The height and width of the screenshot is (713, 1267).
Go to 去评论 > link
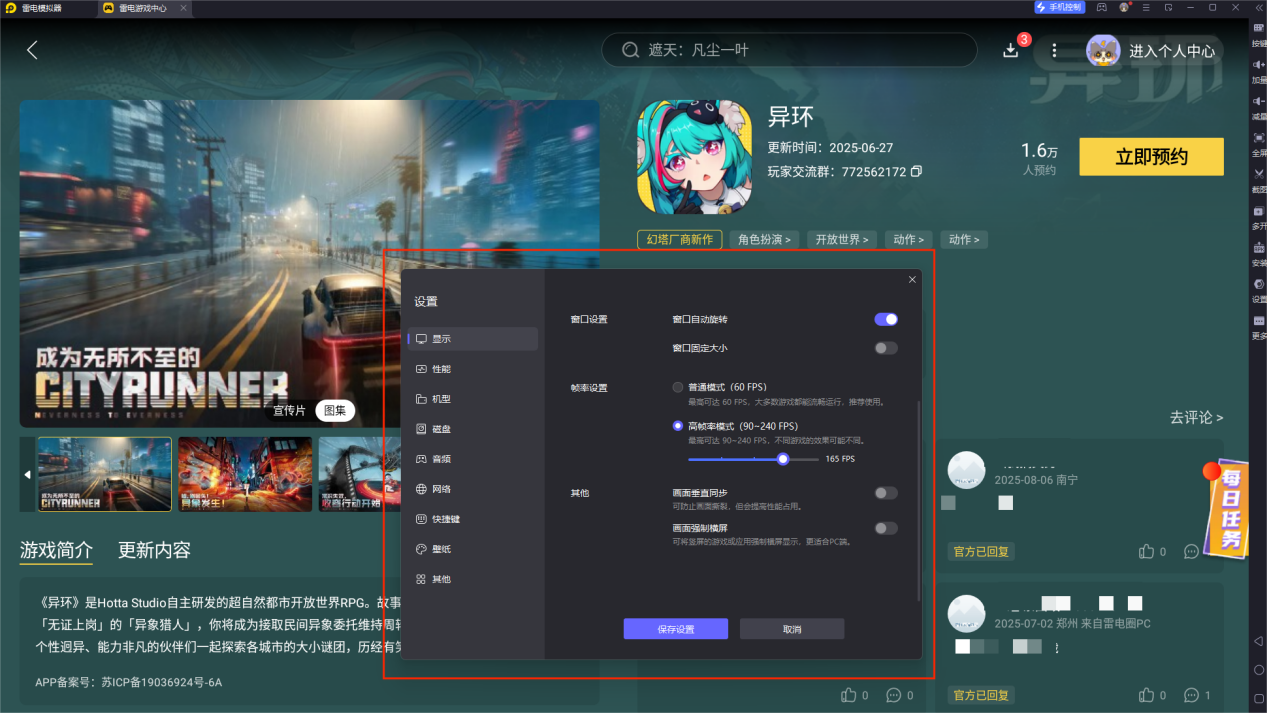1196,417
